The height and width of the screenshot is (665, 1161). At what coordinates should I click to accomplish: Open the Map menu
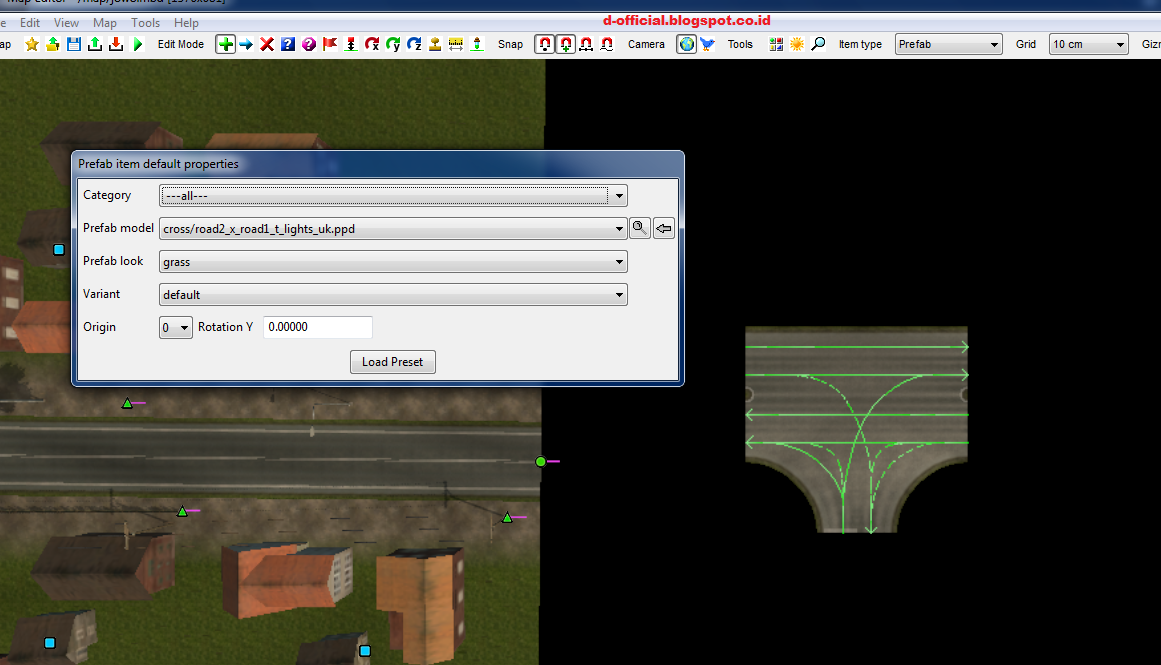[104, 22]
